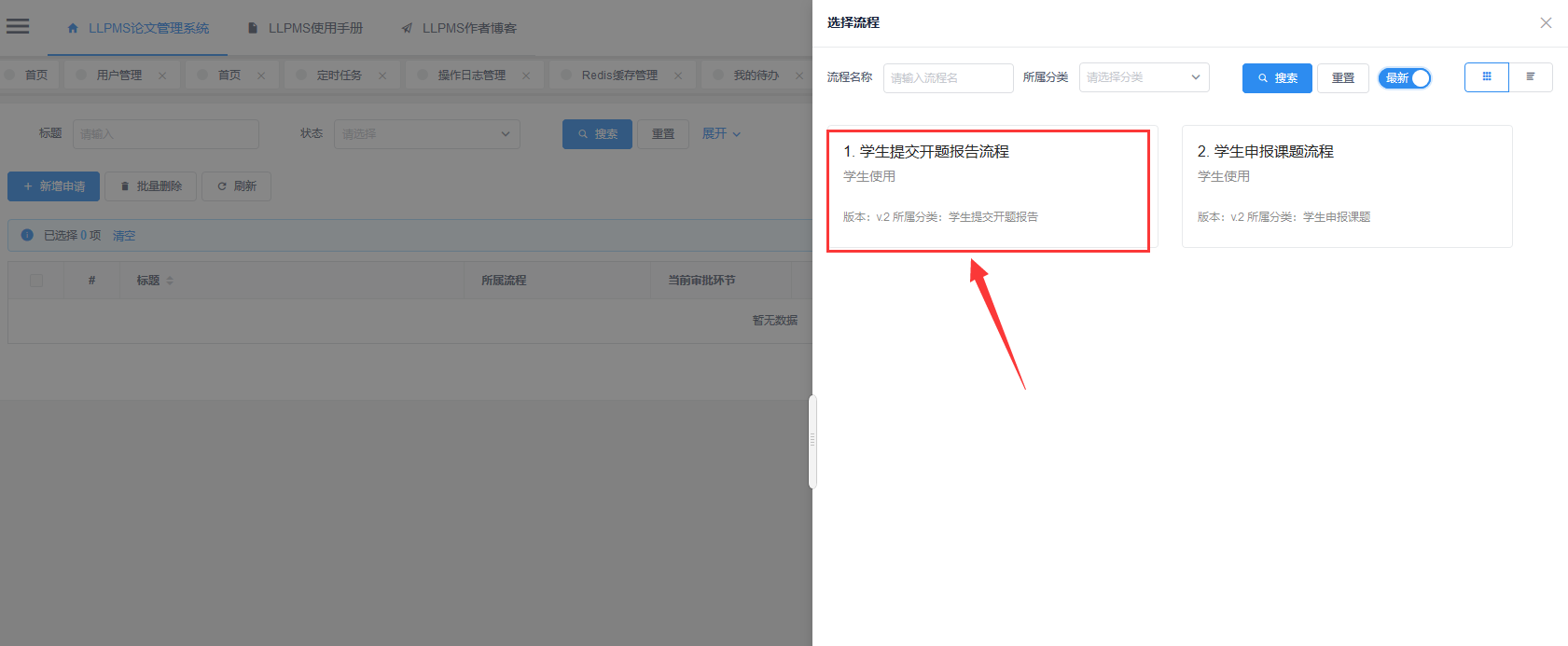Close the 用户管理 tab
Image resolution: width=1568 pixels, height=646 pixels.
pyautogui.click(x=162, y=76)
